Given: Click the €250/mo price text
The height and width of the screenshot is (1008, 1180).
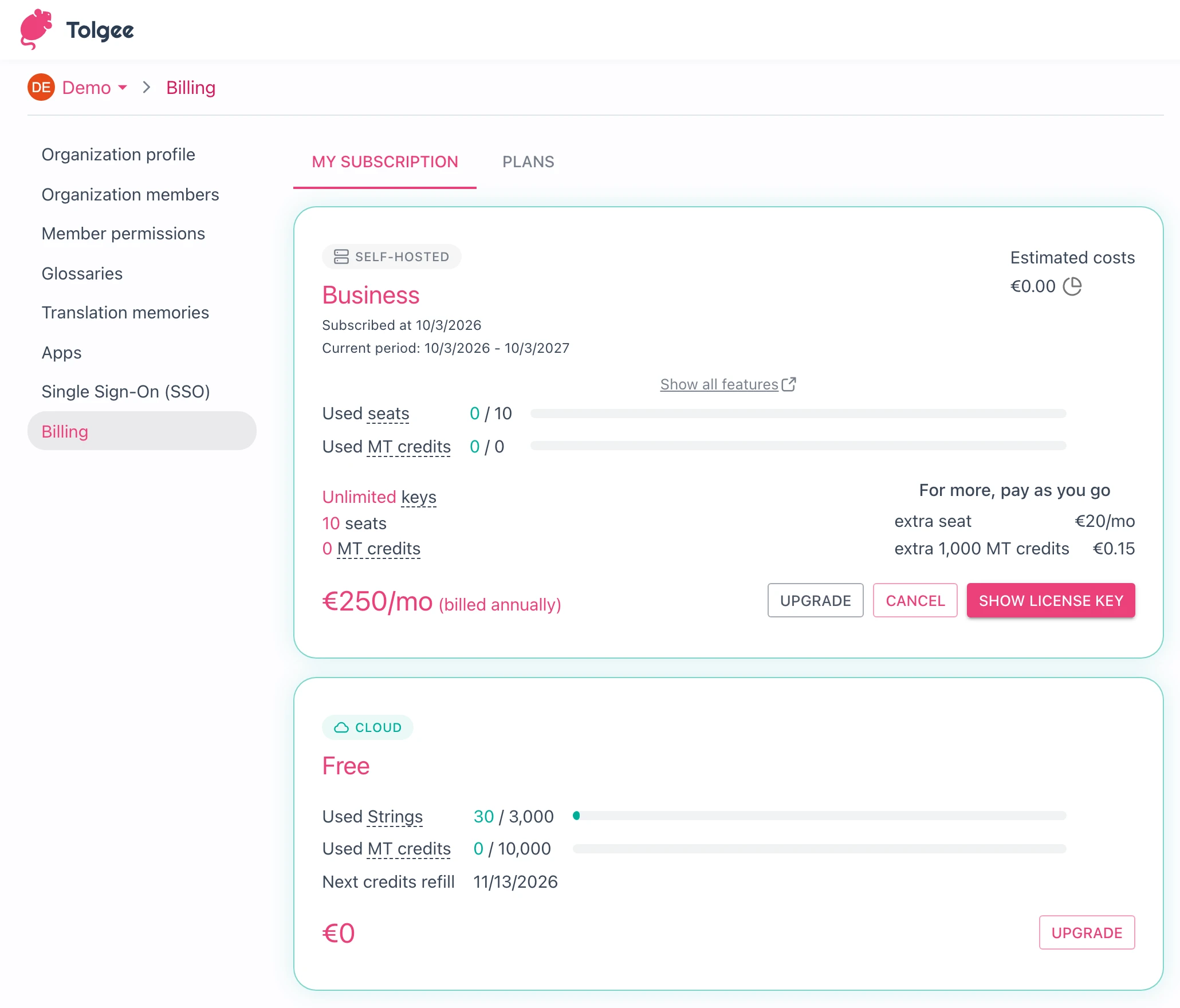Looking at the screenshot, I should [x=377, y=601].
